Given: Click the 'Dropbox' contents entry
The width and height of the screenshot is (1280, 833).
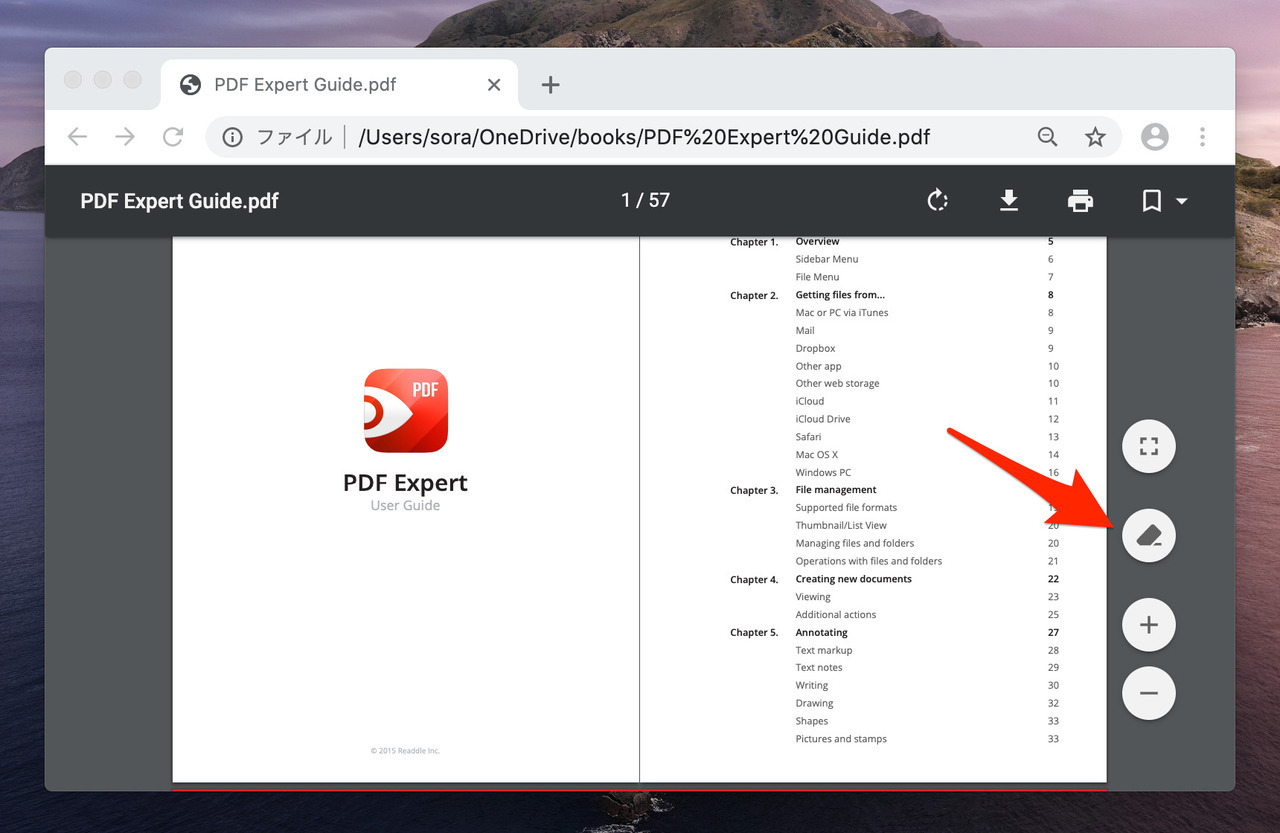Looking at the screenshot, I should [x=815, y=349].
